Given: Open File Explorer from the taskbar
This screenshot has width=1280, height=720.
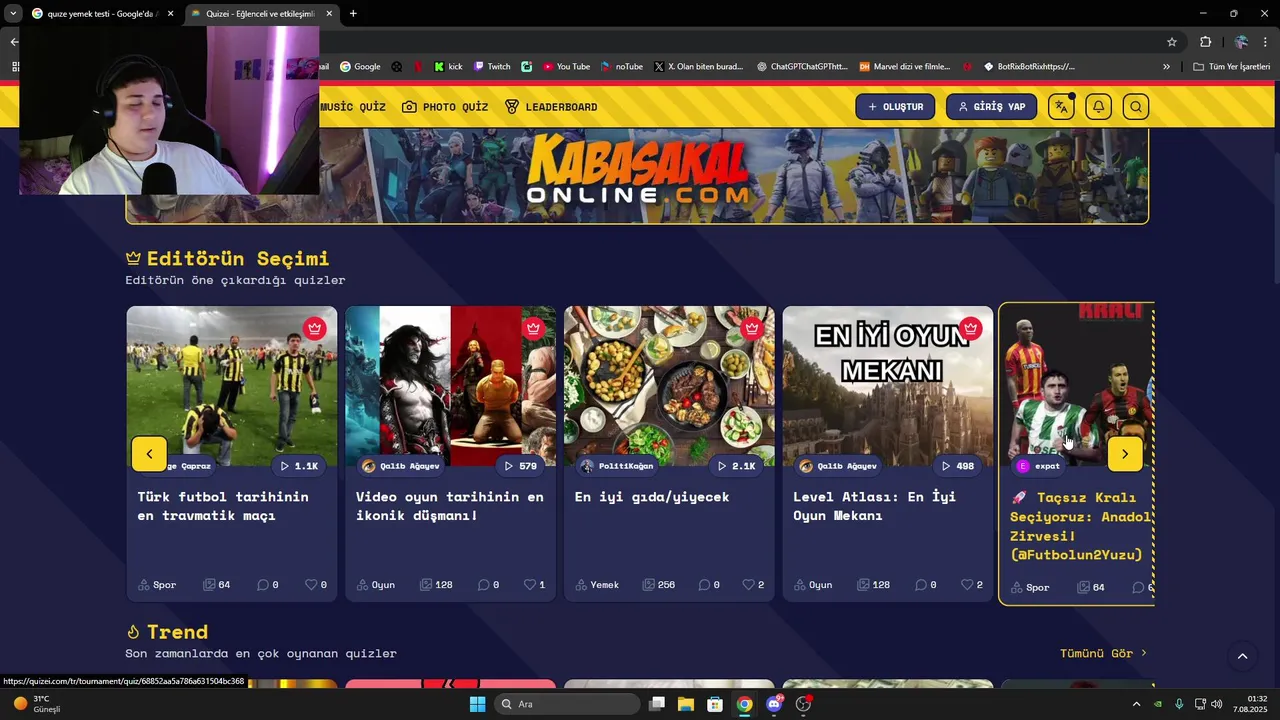Looking at the screenshot, I should (686, 704).
